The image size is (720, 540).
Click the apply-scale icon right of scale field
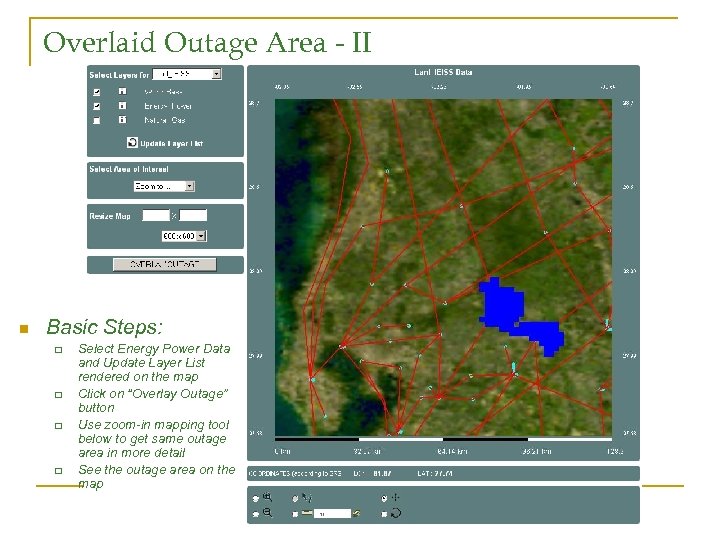point(356,513)
